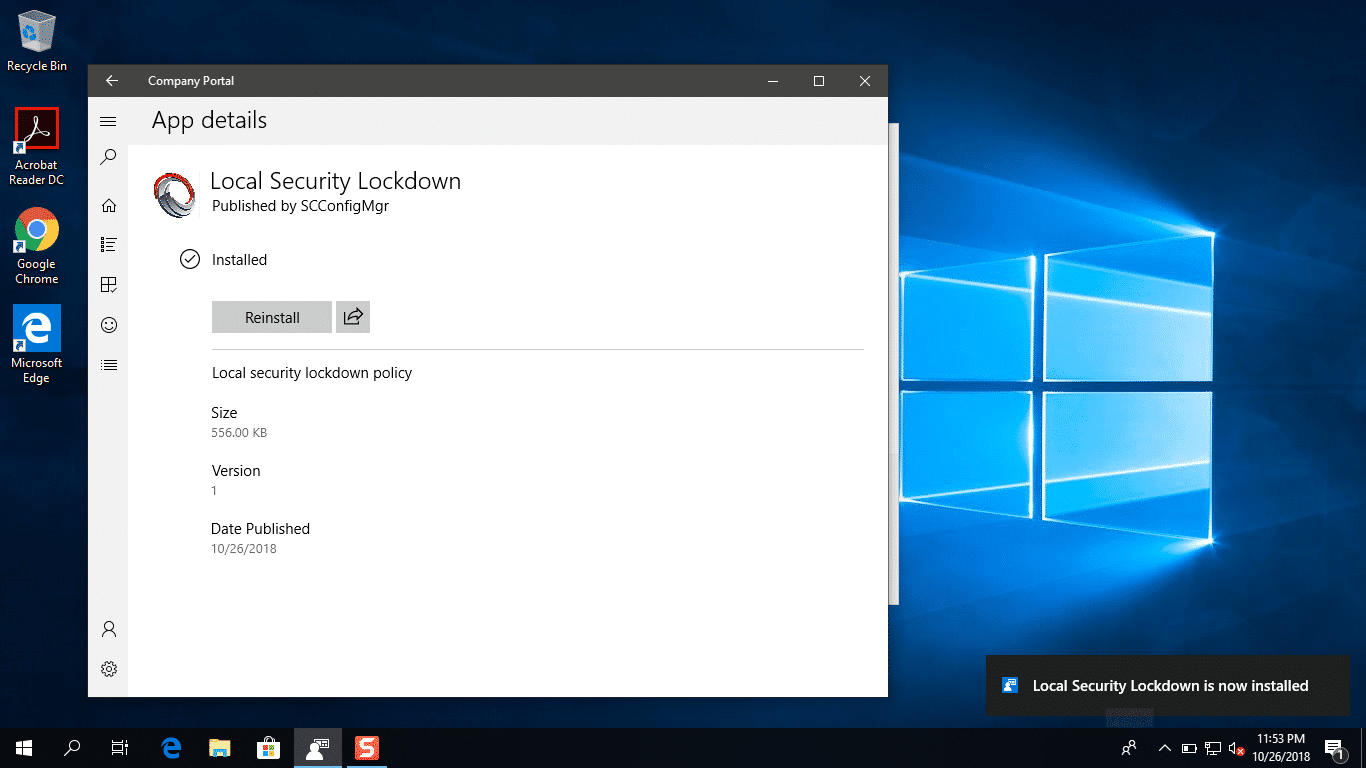1366x768 pixels.
Task: Open Task View on taskbar
Action: (x=120, y=747)
